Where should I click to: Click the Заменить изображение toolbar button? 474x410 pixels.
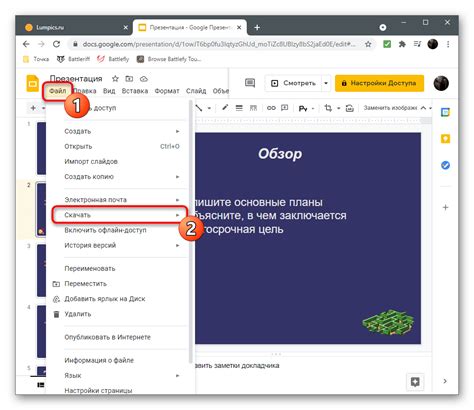(x=390, y=108)
